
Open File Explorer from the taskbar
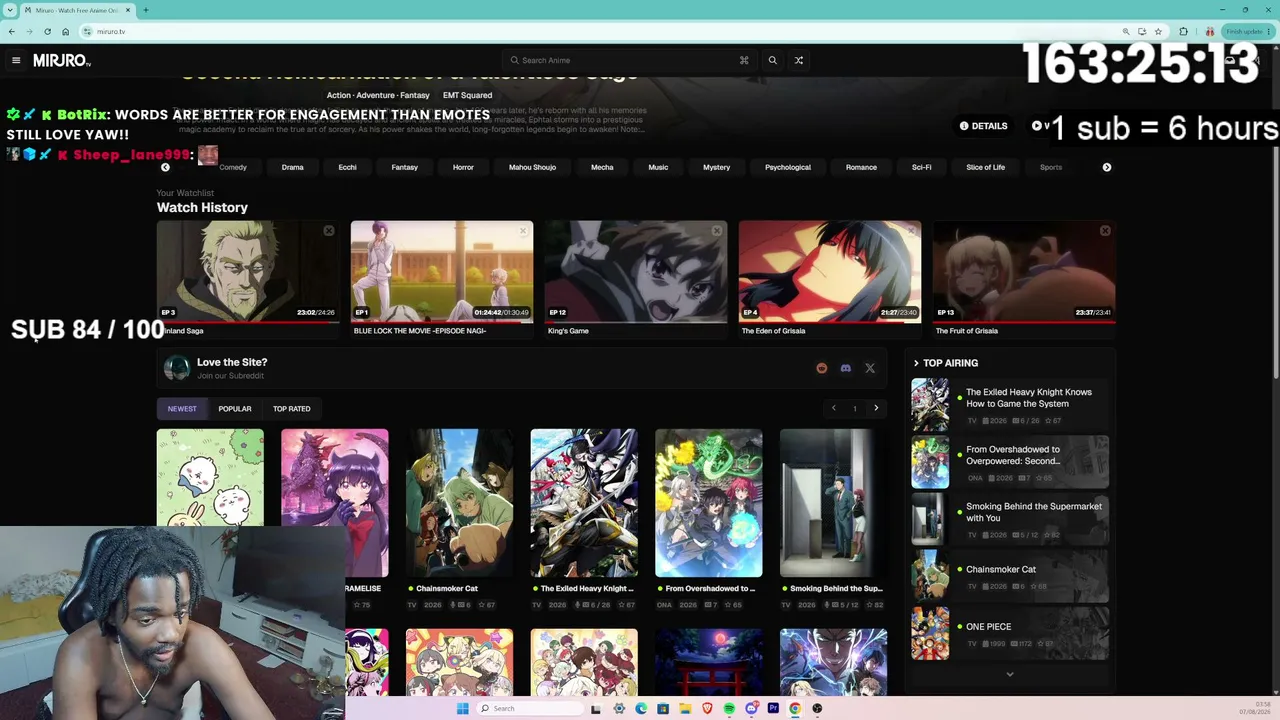click(685, 708)
